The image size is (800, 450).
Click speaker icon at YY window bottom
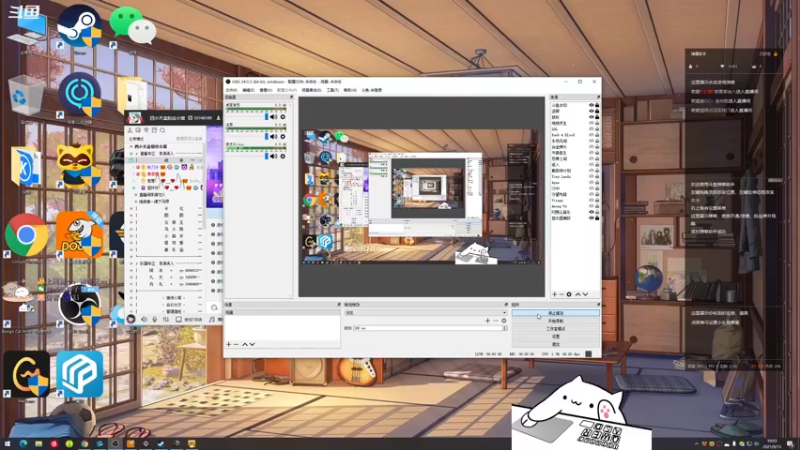144,319
